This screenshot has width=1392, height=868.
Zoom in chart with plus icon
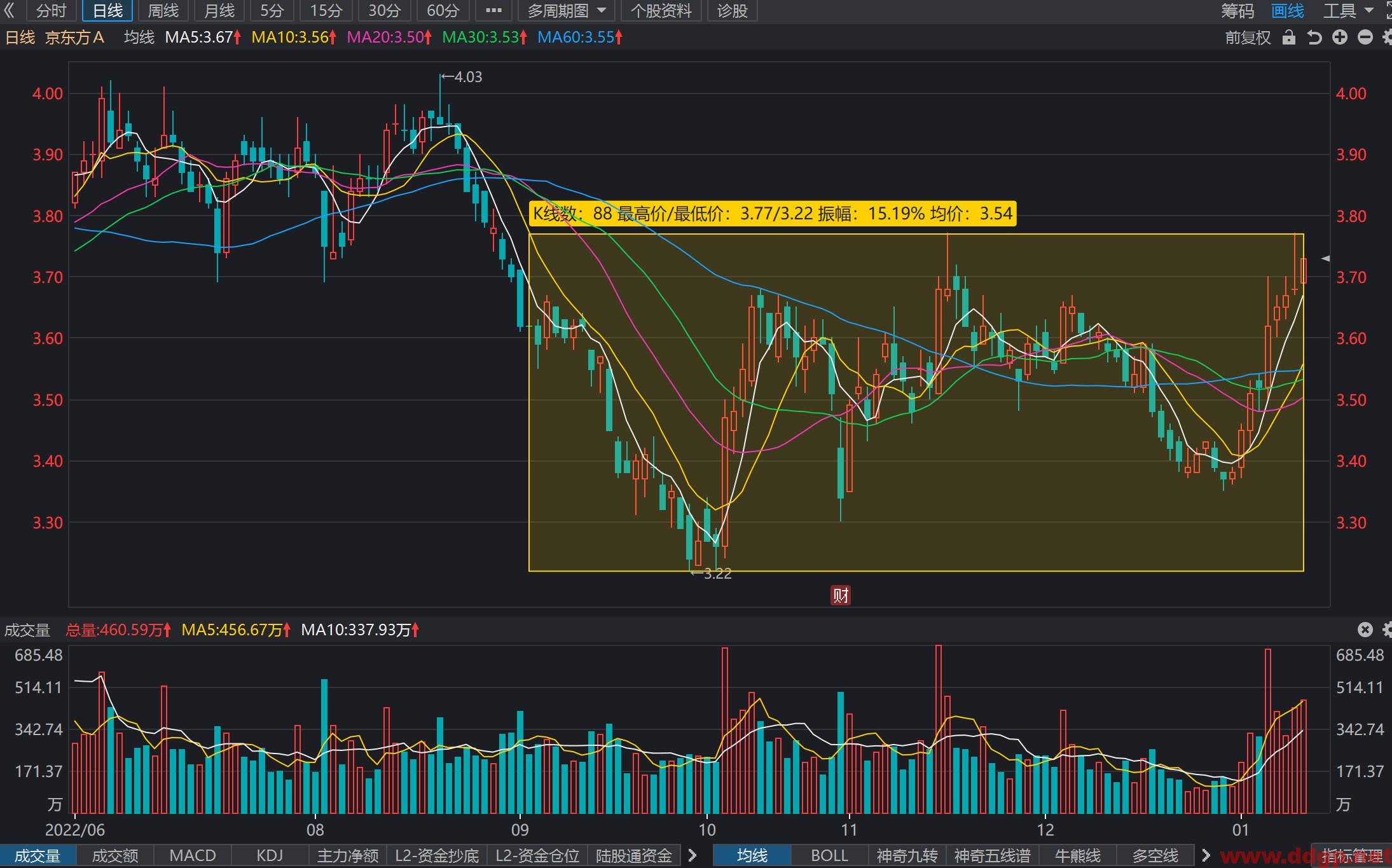coord(1340,38)
